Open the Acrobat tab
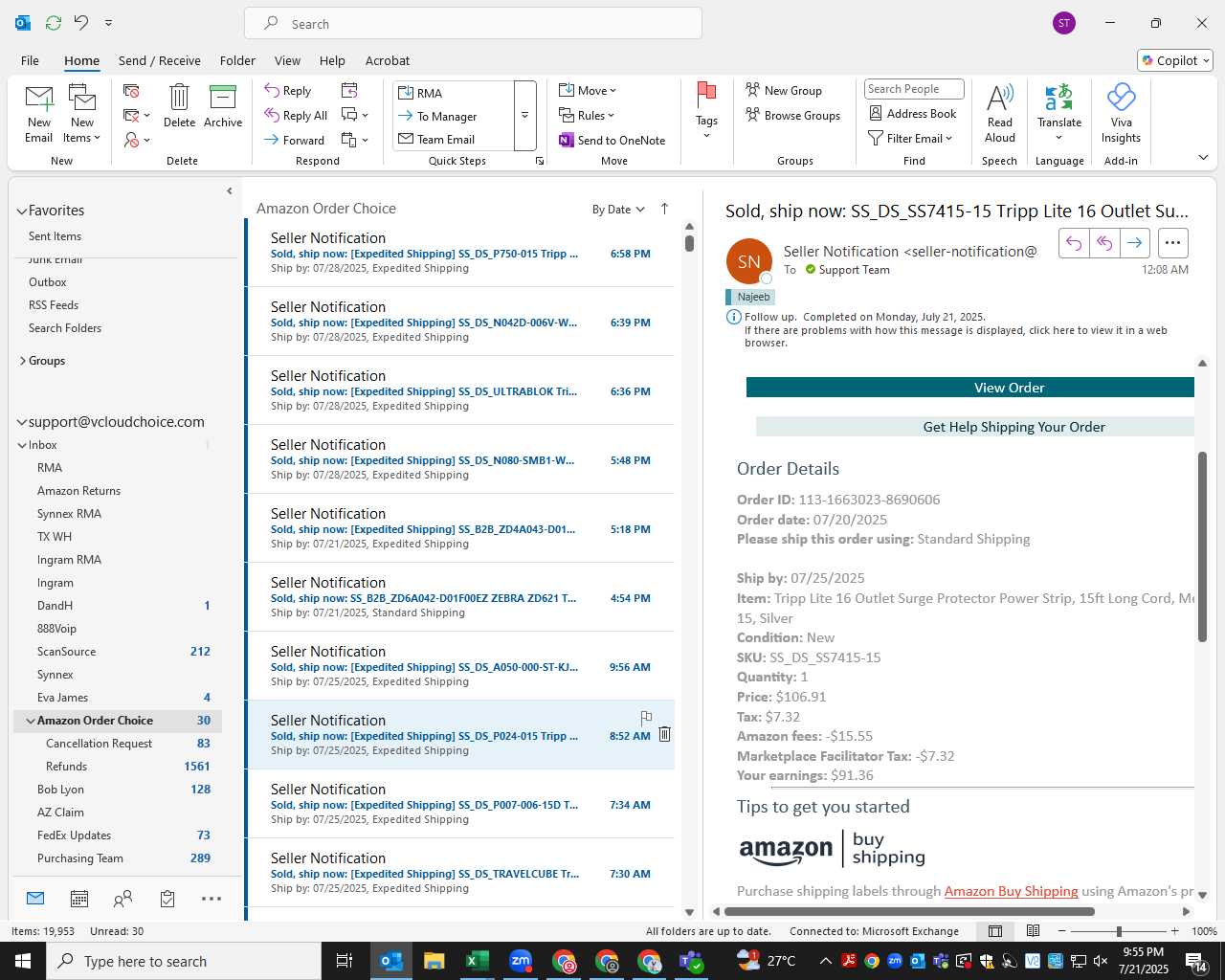This screenshot has width=1225, height=980. point(388,60)
